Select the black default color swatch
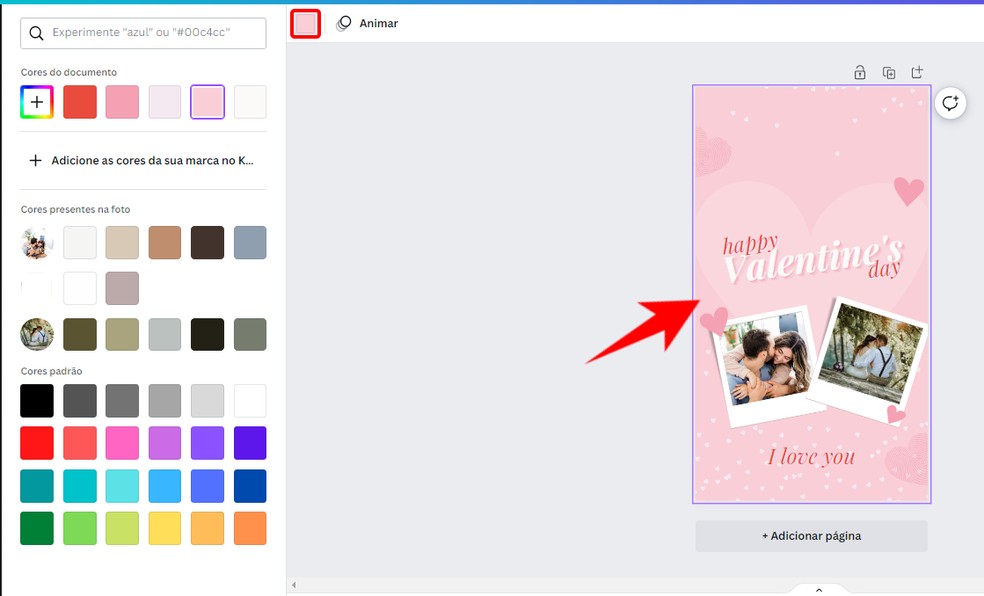 [x=37, y=401]
